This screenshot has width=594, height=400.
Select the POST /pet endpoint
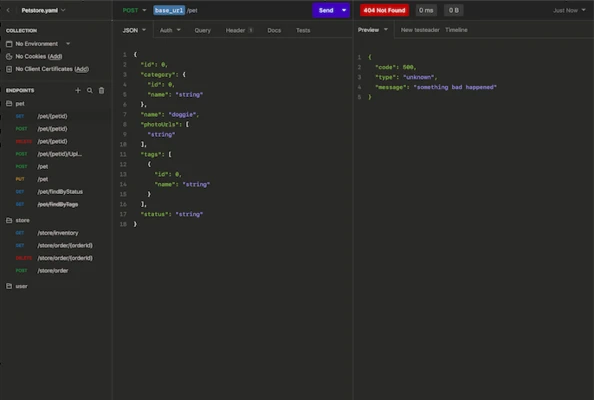(x=56, y=166)
